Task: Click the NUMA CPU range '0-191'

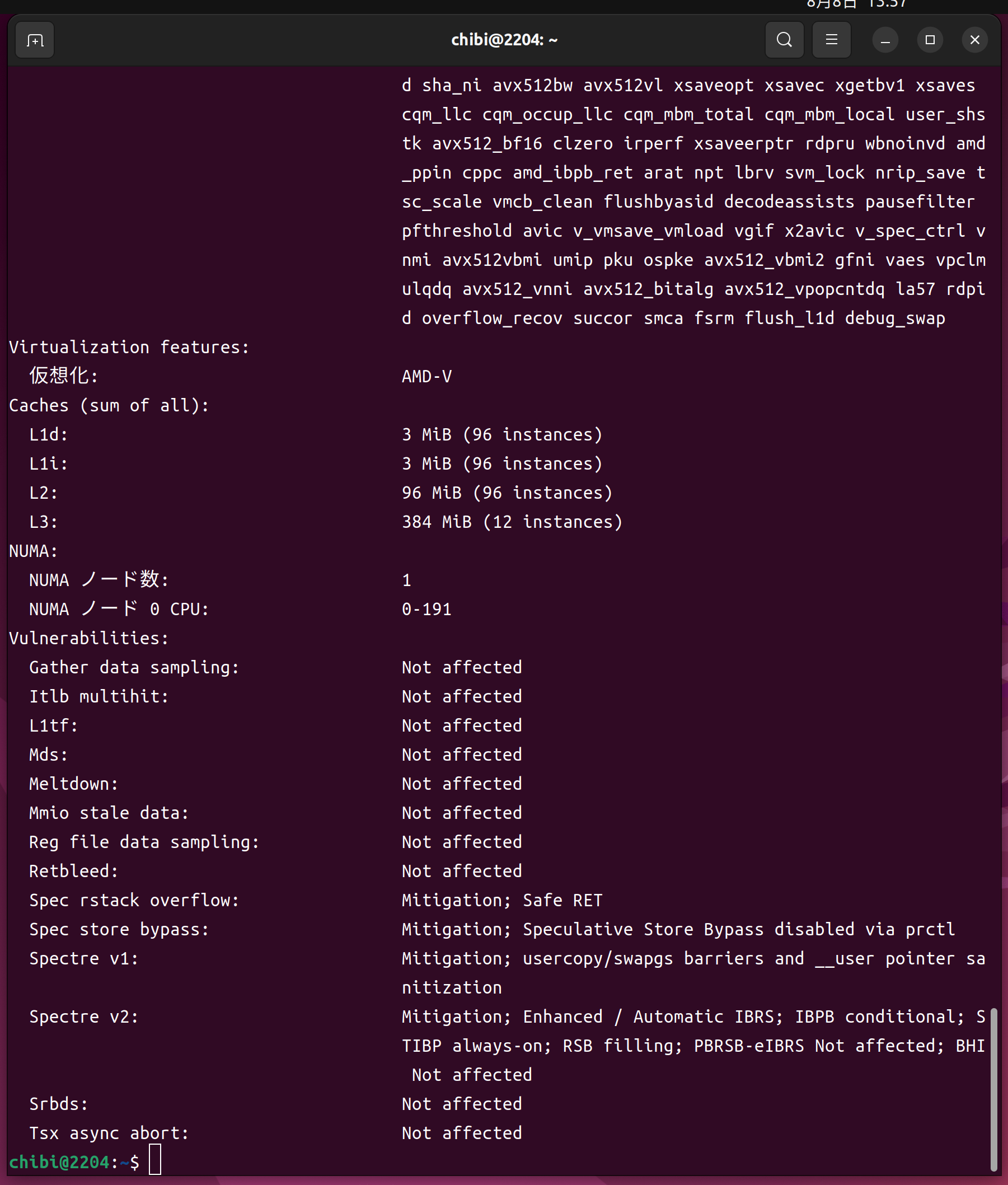Action: [x=426, y=609]
